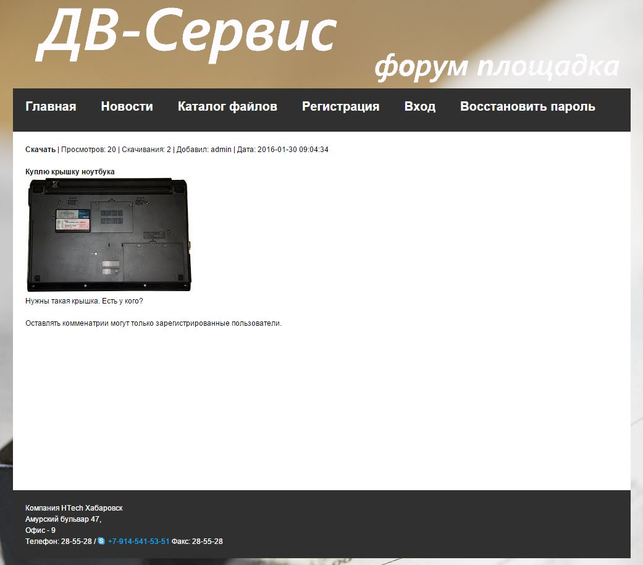
Task: Click the форум площадка subtitle
Action: [497, 66]
